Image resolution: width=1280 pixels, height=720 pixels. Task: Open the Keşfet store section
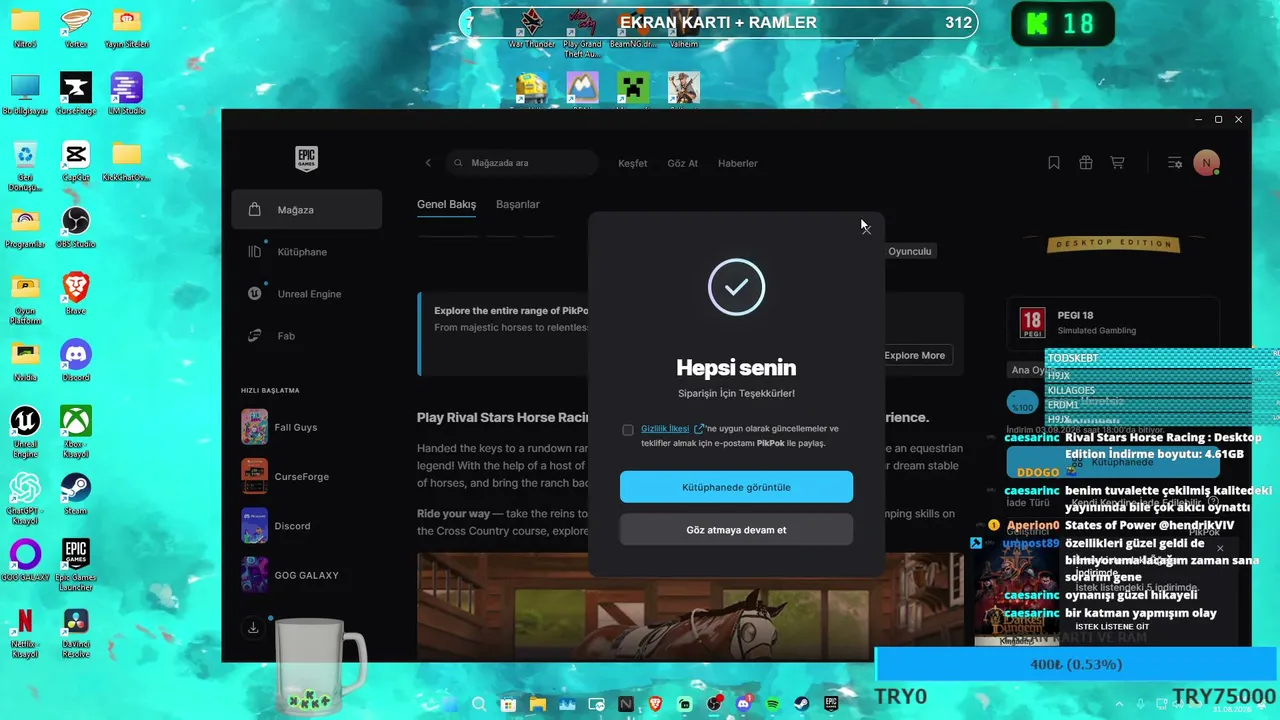(x=633, y=163)
